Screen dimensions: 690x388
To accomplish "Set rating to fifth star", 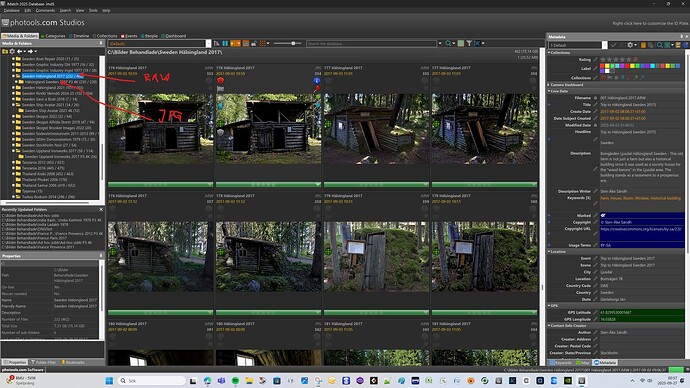I will point(629,59).
